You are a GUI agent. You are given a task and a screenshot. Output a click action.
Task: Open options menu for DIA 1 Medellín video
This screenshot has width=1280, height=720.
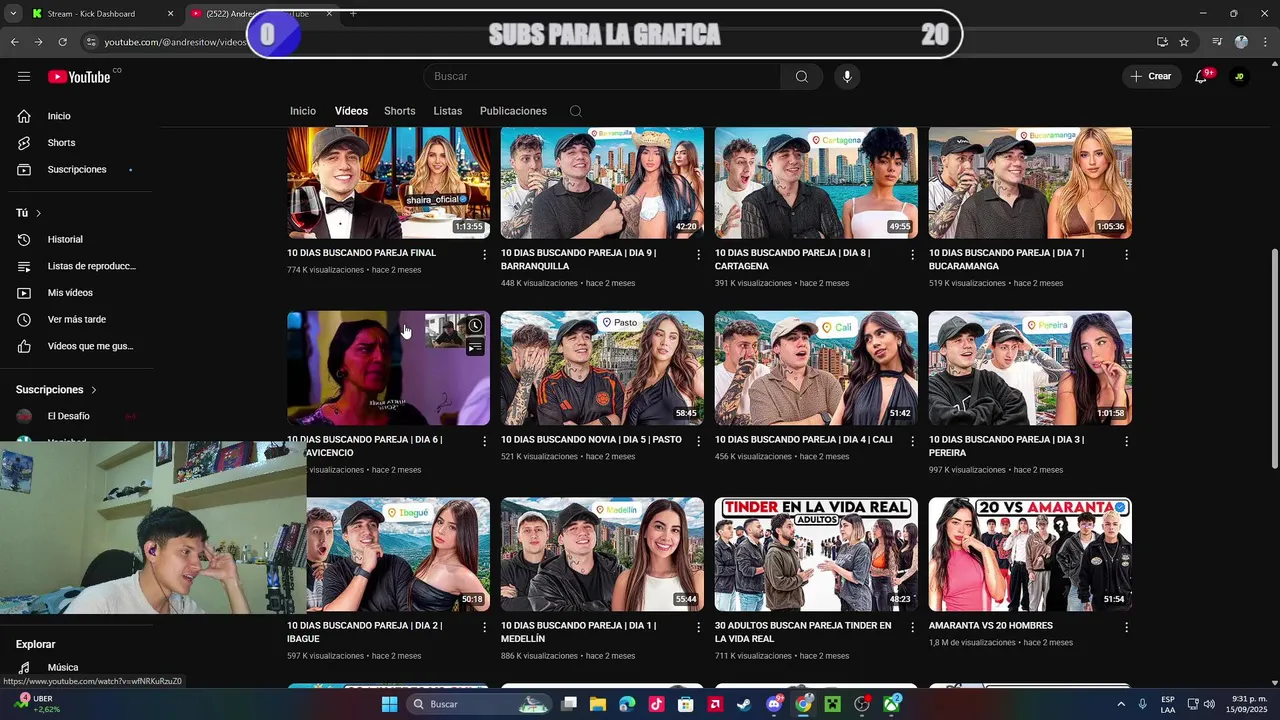tap(699, 627)
